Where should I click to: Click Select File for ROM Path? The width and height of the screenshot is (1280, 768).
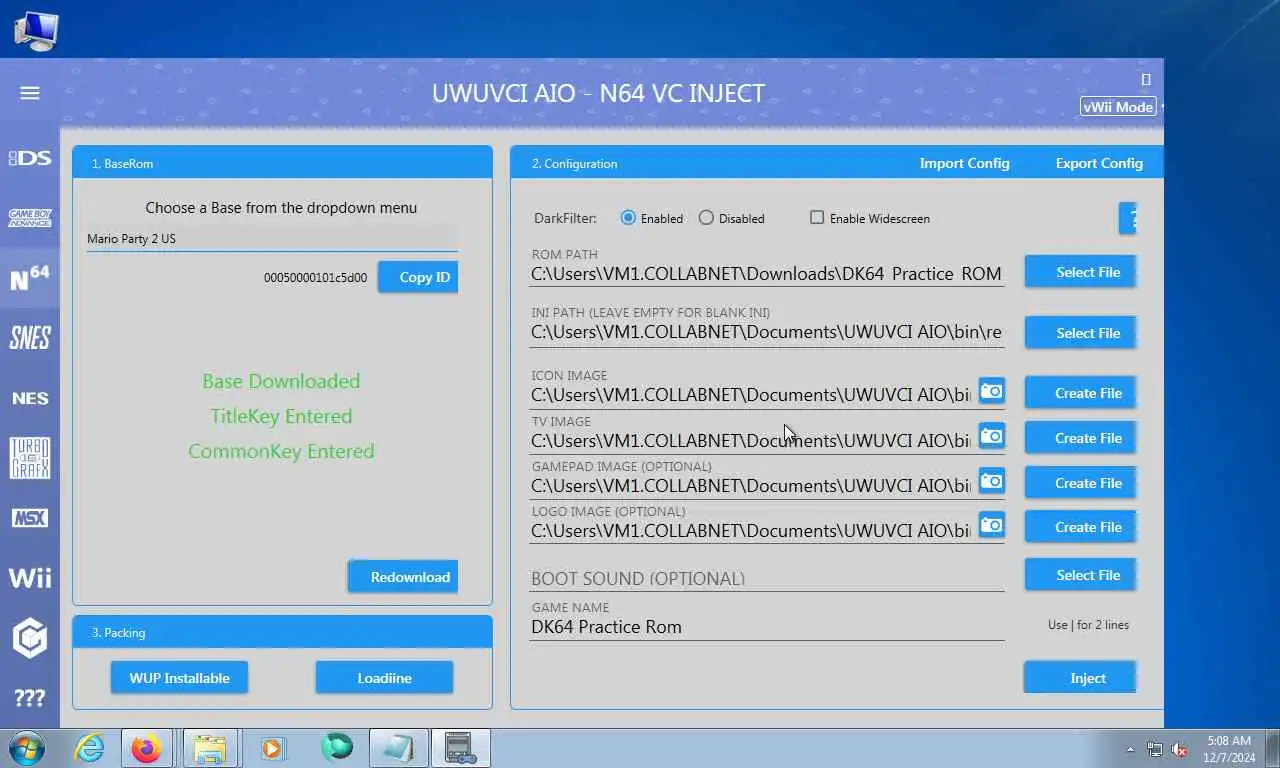(1080, 272)
